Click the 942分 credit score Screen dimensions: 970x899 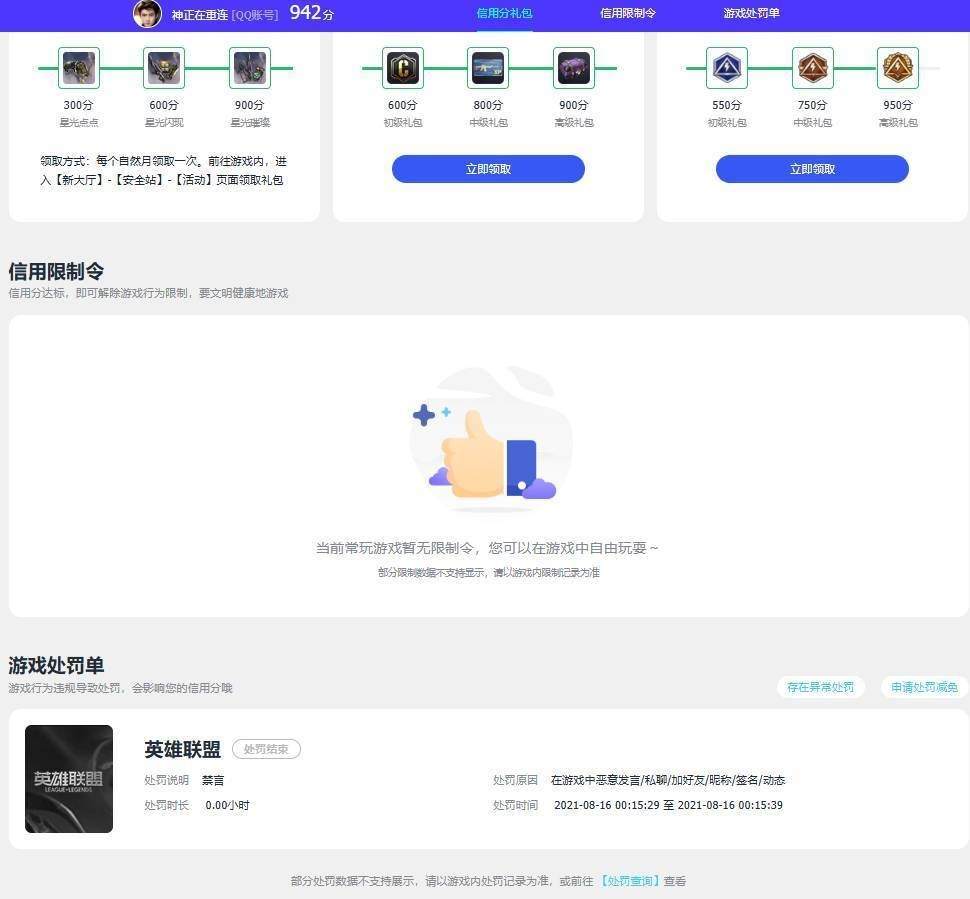pyautogui.click(x=312, y=12)
